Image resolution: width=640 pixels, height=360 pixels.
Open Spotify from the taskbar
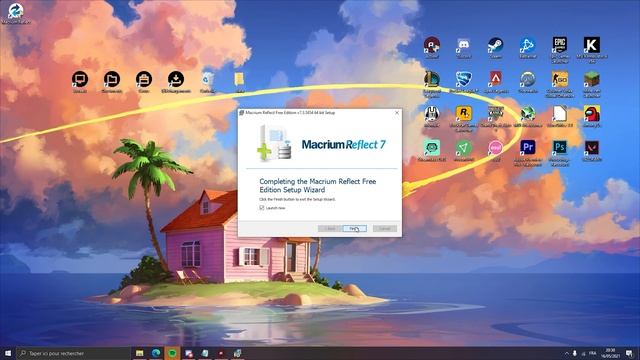click(x=172, y=353)
